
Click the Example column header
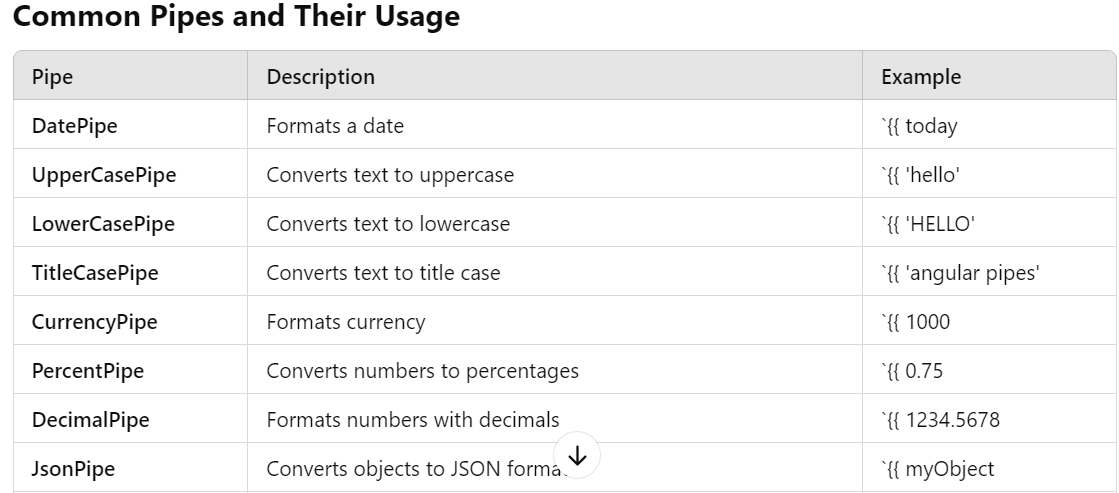click(921, 76)
